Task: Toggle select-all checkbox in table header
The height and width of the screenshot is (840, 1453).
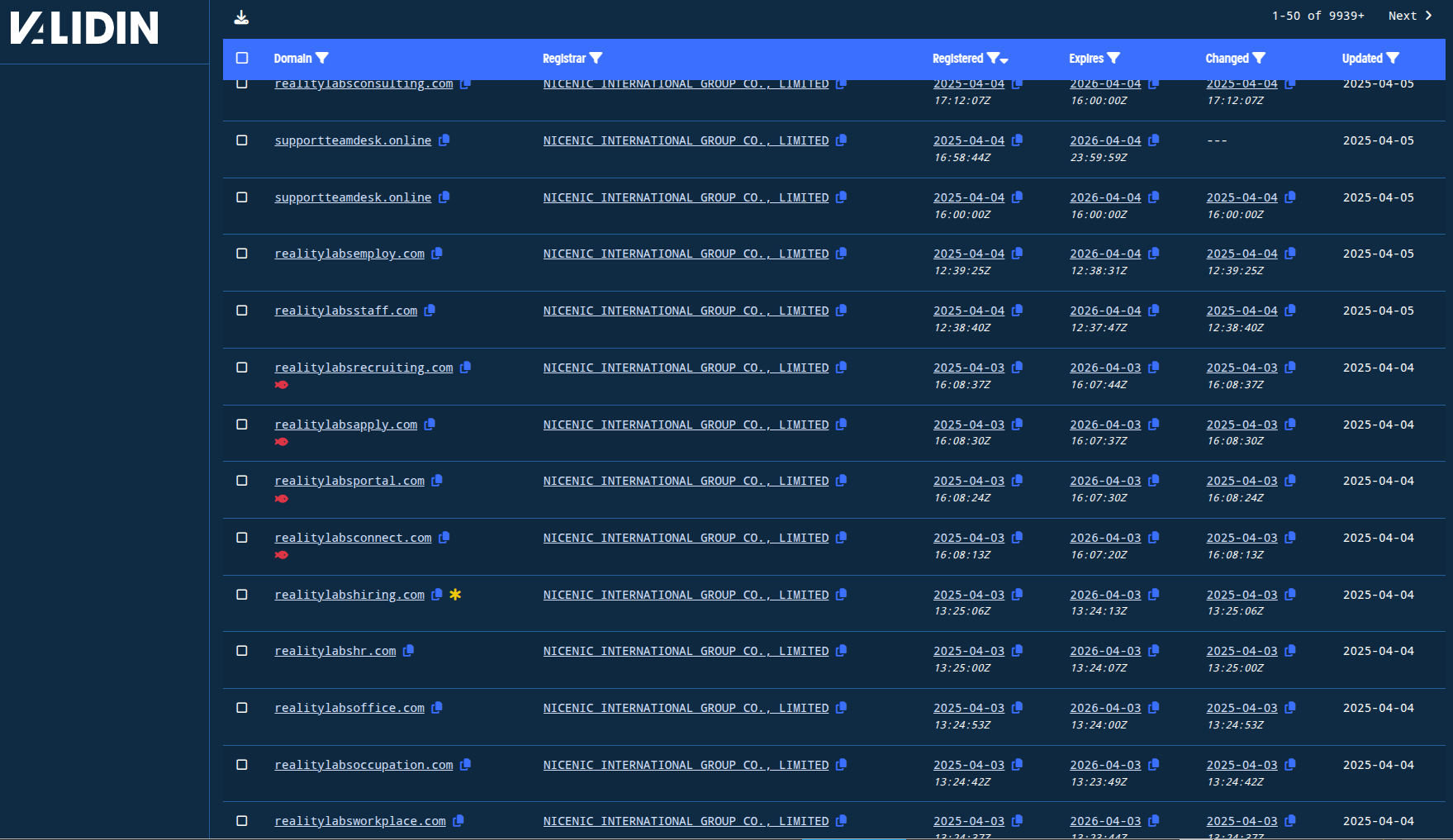Action: tap(242, 58)
